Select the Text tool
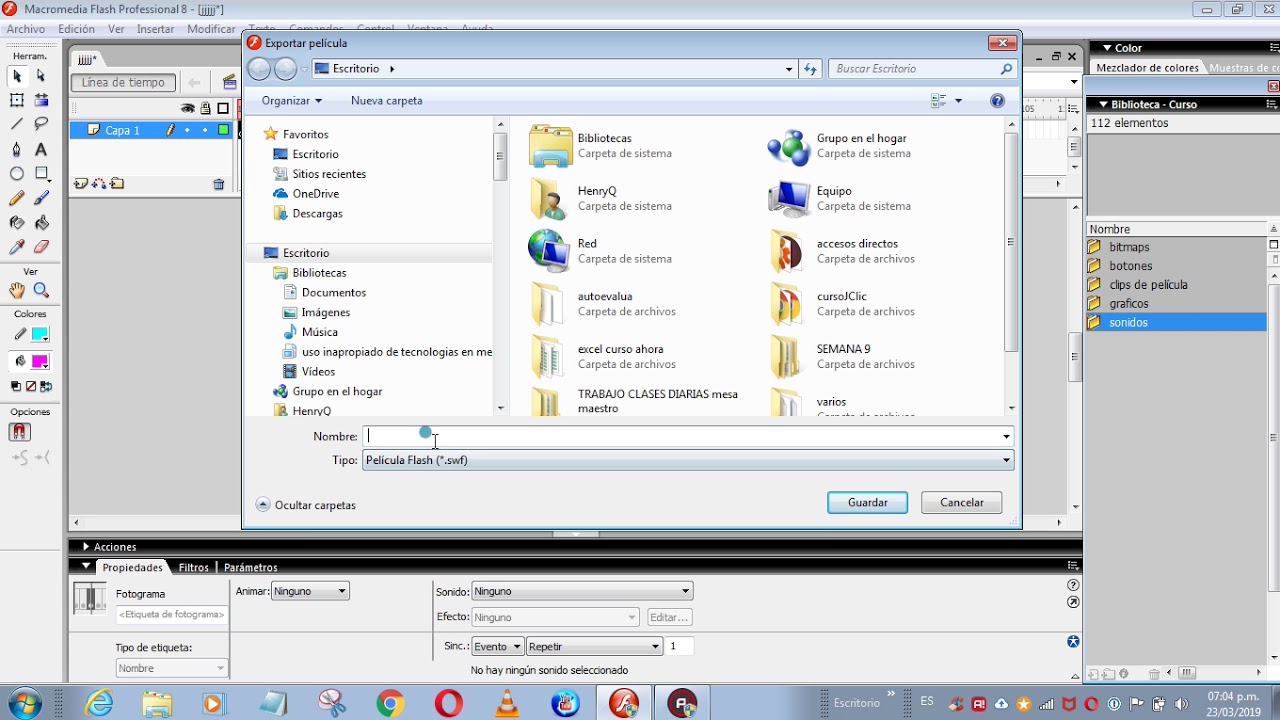Screen dimensions: 1280x720 point(41,149)
